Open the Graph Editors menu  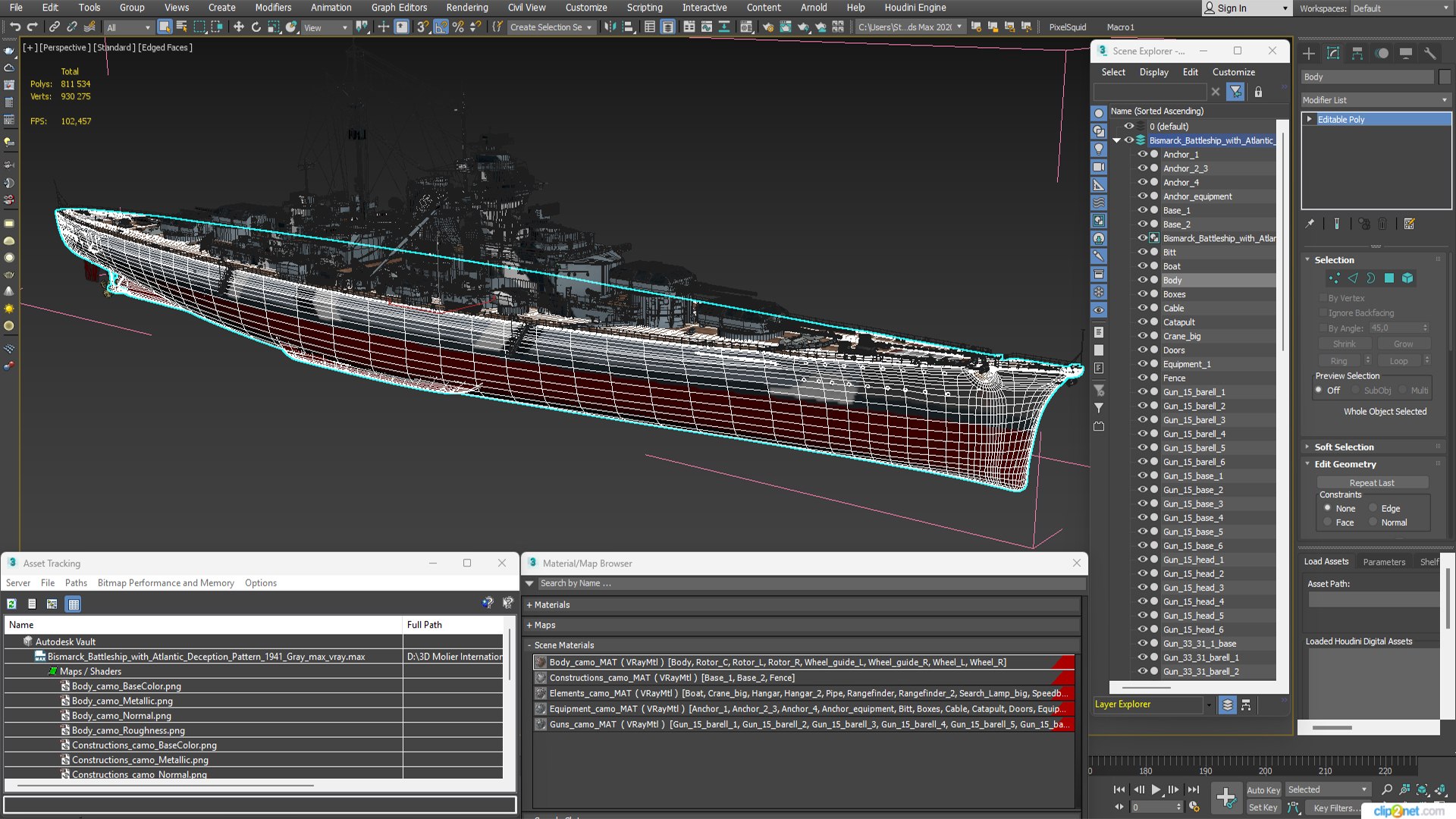399,8
